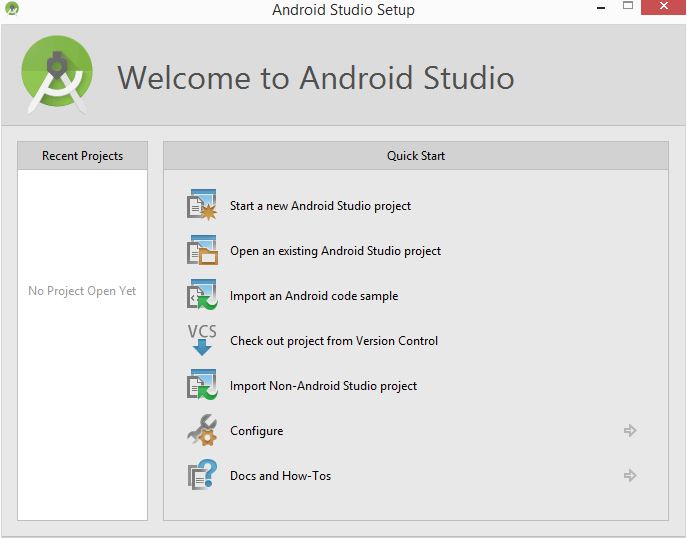Viewport: 687px width, 538px height.
Task: Click the 'No Project Open Yet' text
Action: click(82, 291)
